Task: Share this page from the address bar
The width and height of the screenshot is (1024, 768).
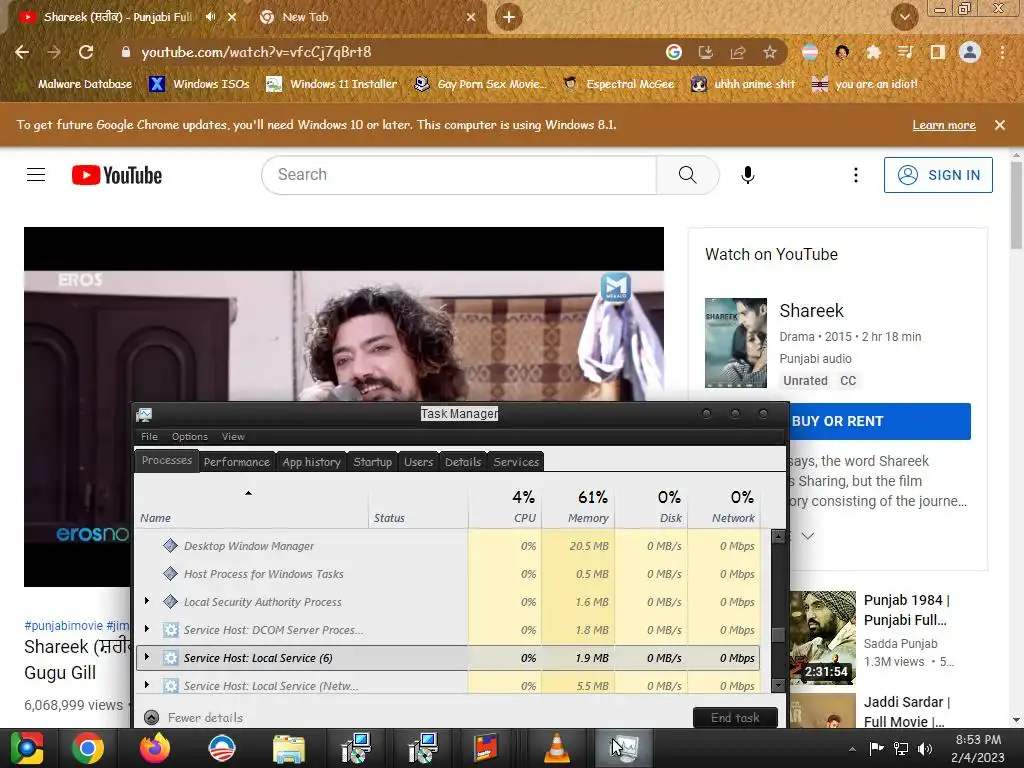Action: pos(738,52)
